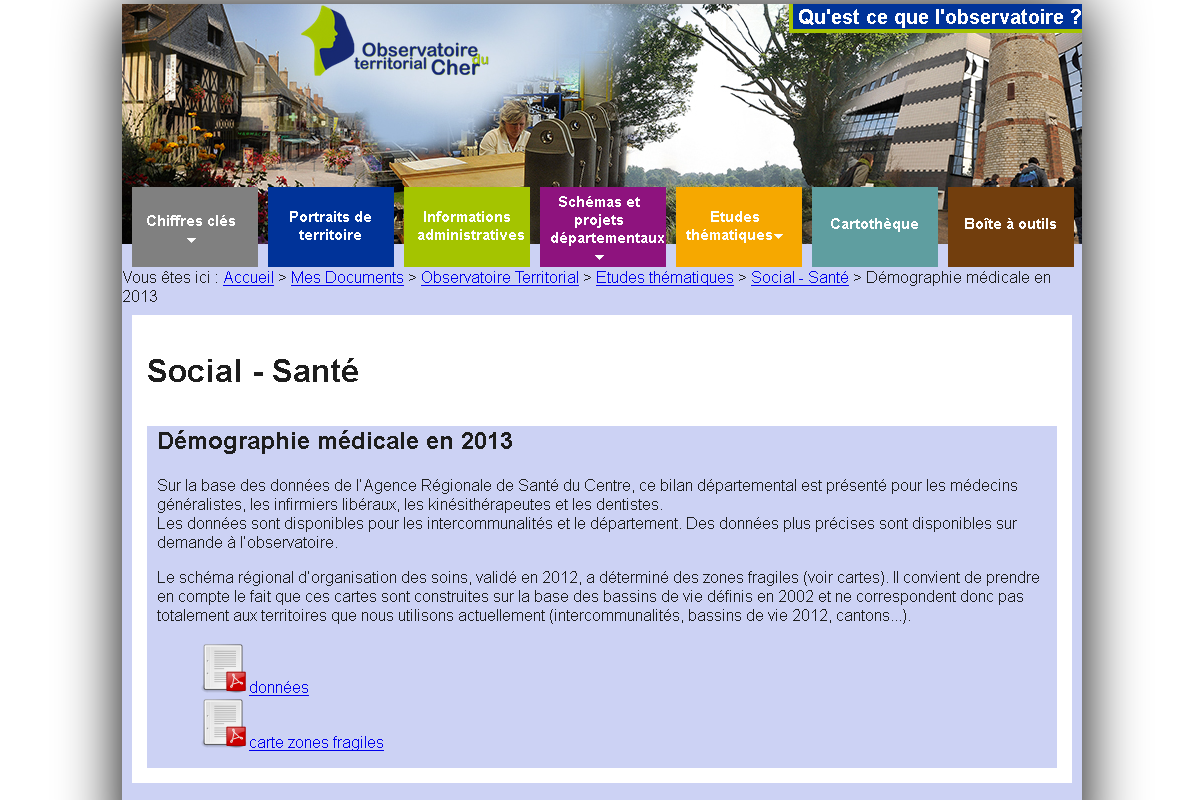The height and width of the screenshot is (800, 1200).
Task: Open the Boîte à outils tile
Action: (1011, 227)
